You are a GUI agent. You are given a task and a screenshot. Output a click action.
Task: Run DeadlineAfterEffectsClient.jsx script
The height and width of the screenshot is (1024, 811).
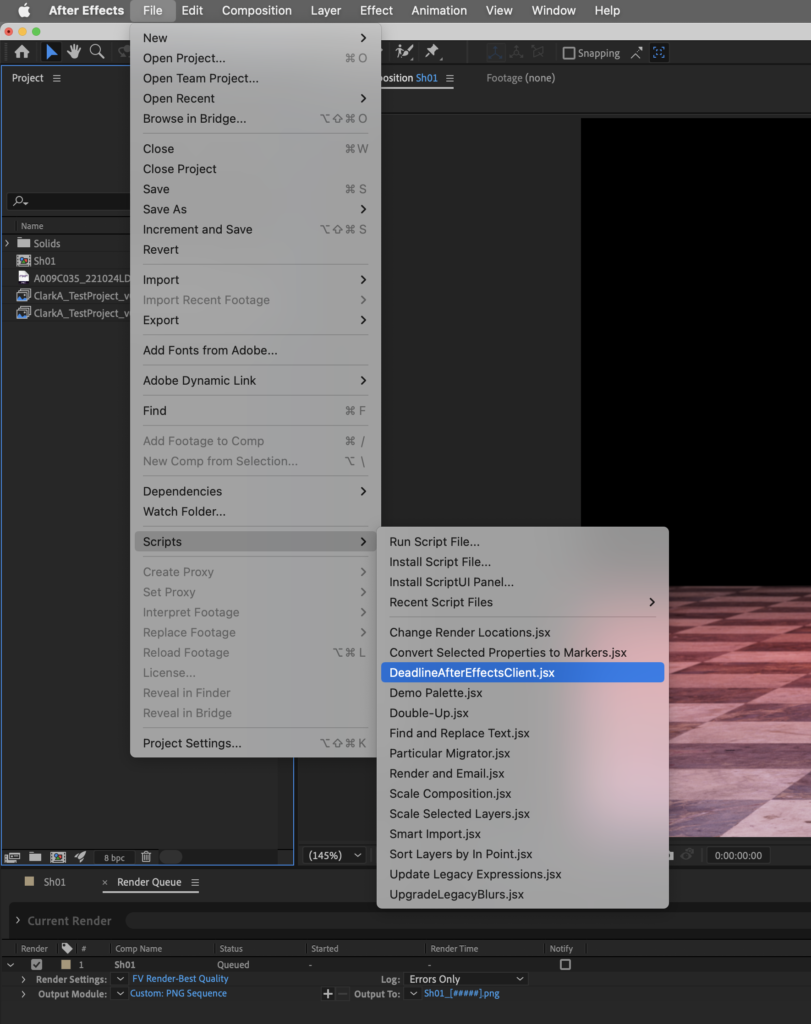[522, 673]
